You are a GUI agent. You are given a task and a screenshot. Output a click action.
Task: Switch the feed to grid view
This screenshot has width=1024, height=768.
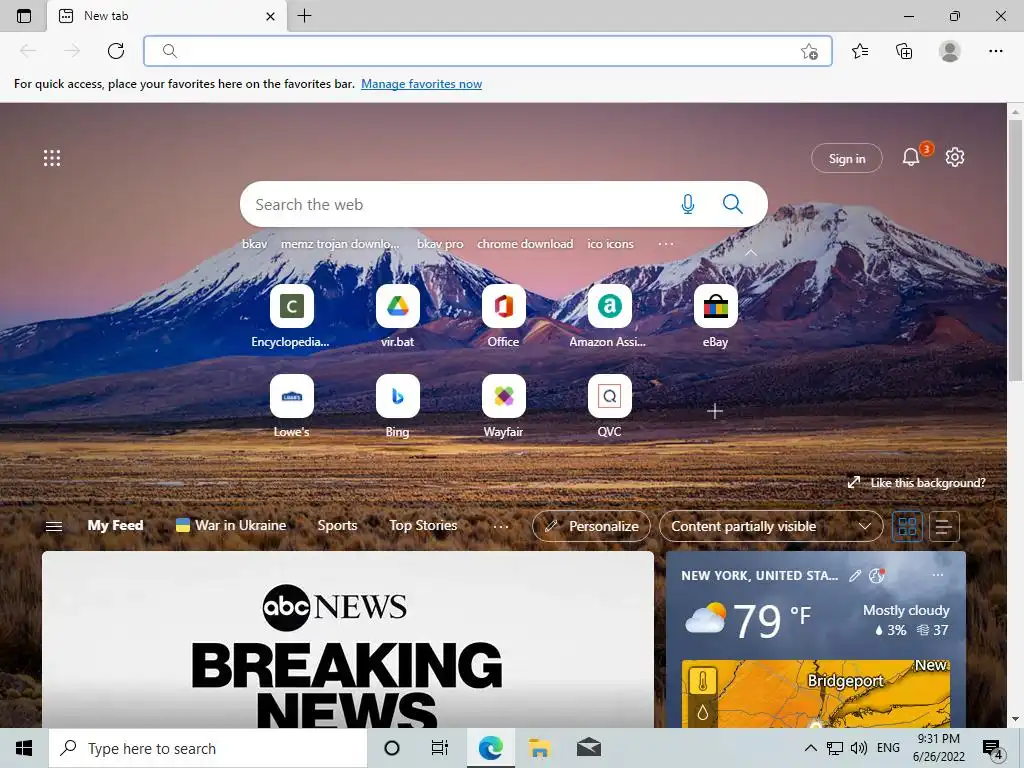point(907,526)
